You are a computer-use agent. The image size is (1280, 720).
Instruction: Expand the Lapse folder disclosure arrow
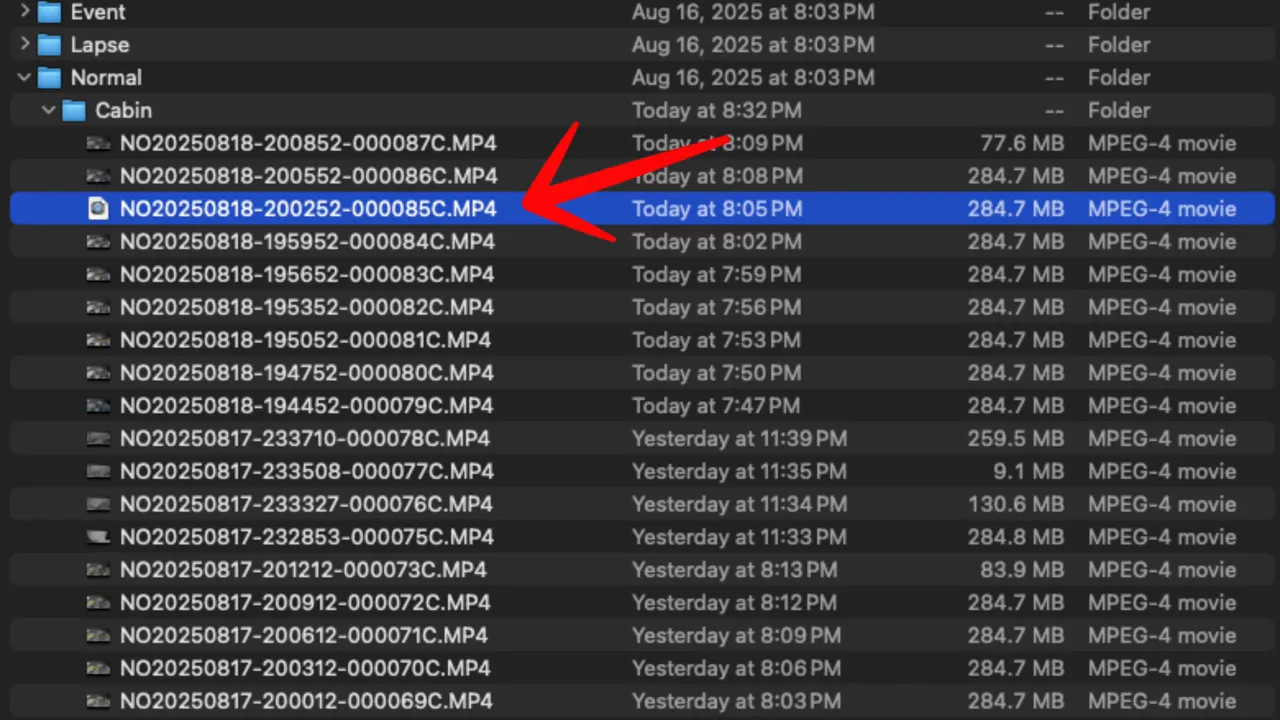tap(25, 45)
